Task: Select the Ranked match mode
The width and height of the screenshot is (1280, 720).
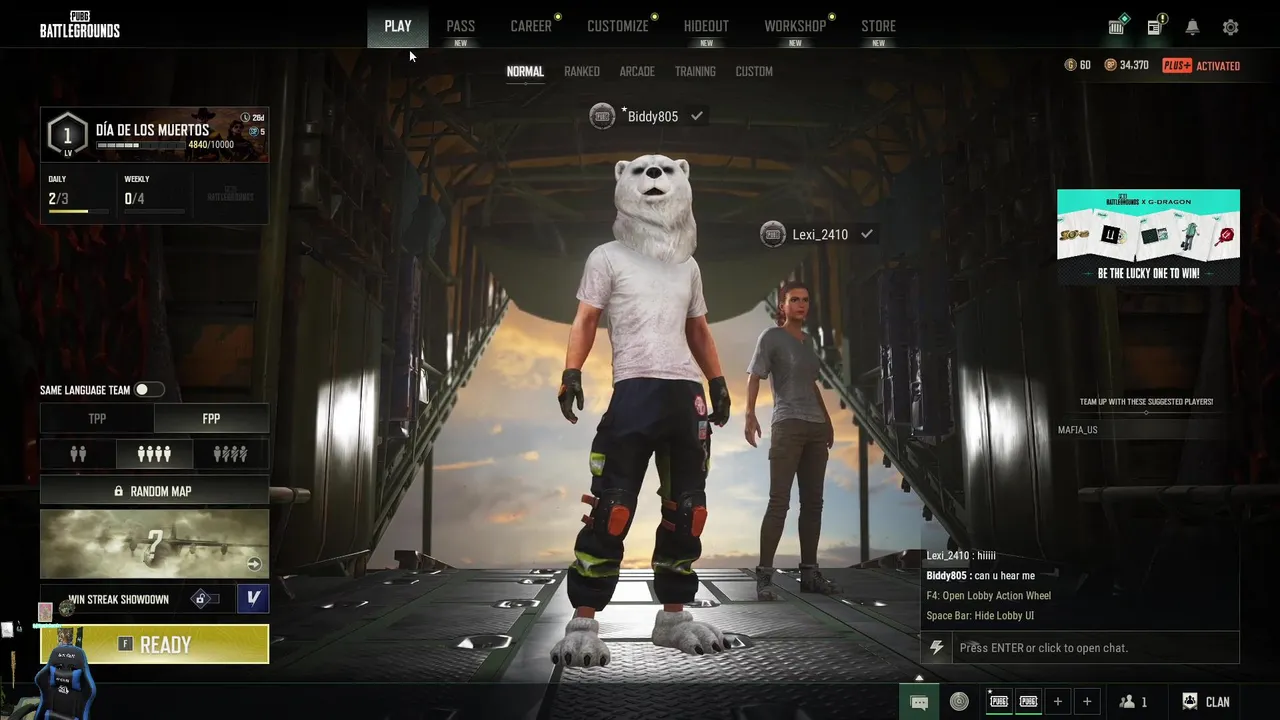Action: 582,72
